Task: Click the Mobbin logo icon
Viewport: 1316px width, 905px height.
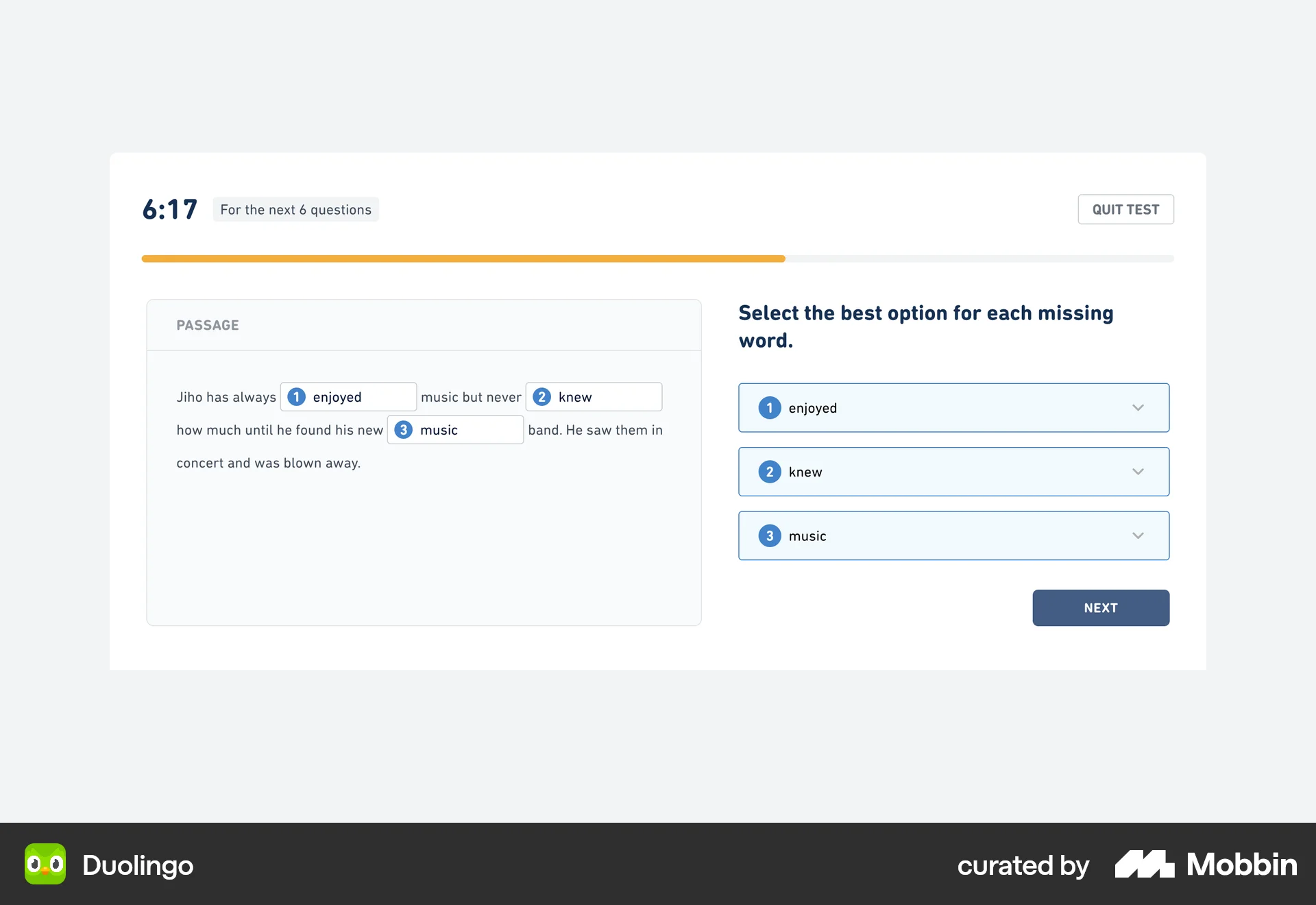Action: point(1144,864)
